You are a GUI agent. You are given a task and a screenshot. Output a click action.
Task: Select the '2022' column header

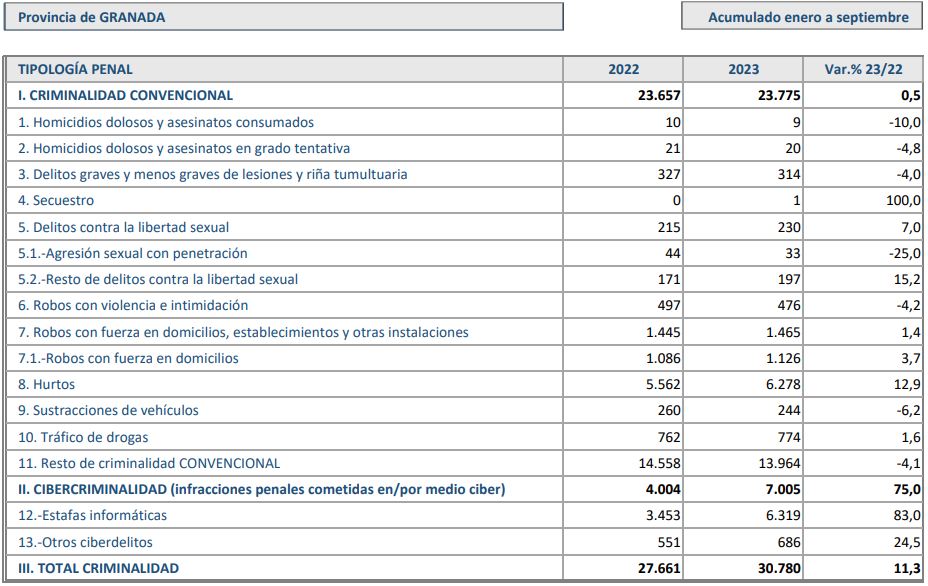coord(623,69)
